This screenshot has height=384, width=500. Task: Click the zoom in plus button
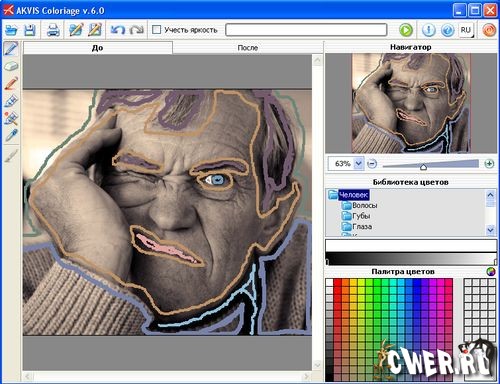point(489,164)
